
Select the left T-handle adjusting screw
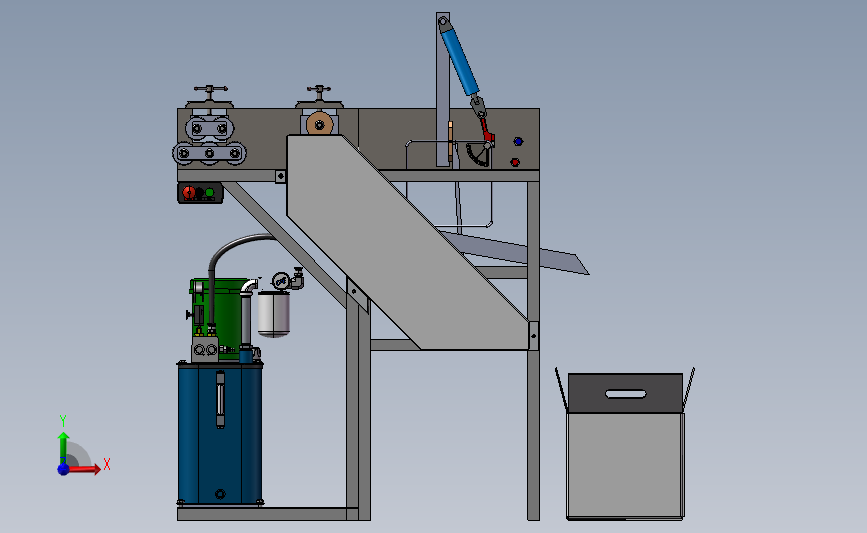(210, 93)
